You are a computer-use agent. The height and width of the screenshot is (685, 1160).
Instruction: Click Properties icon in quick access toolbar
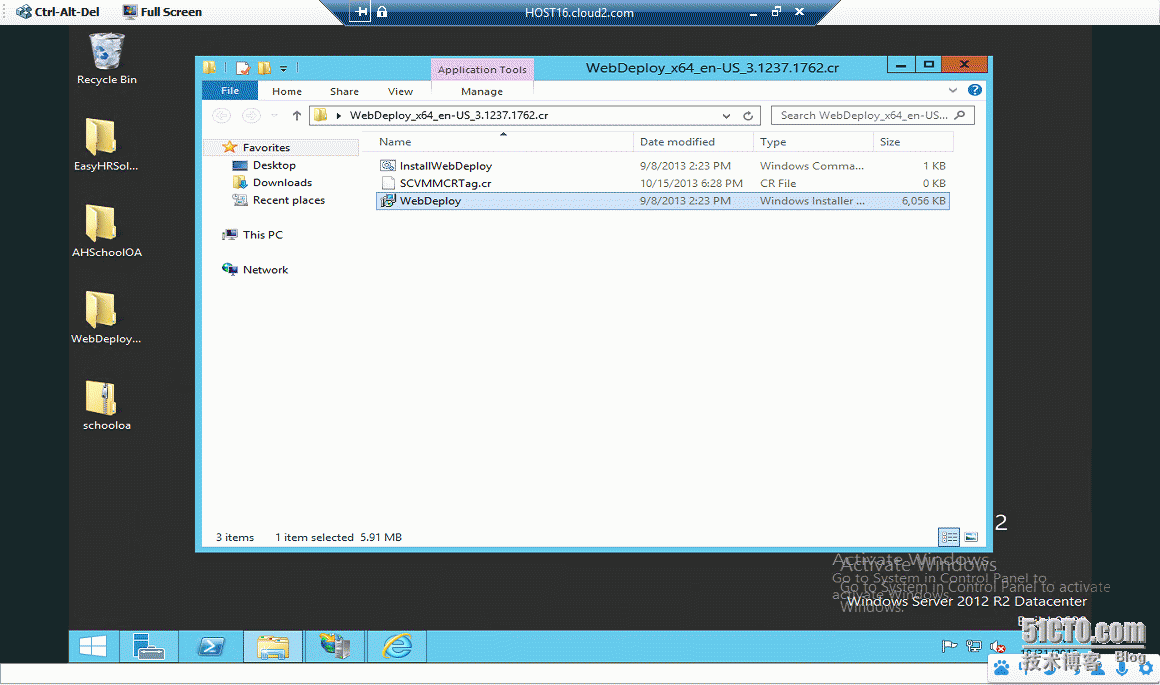(243, 68)
